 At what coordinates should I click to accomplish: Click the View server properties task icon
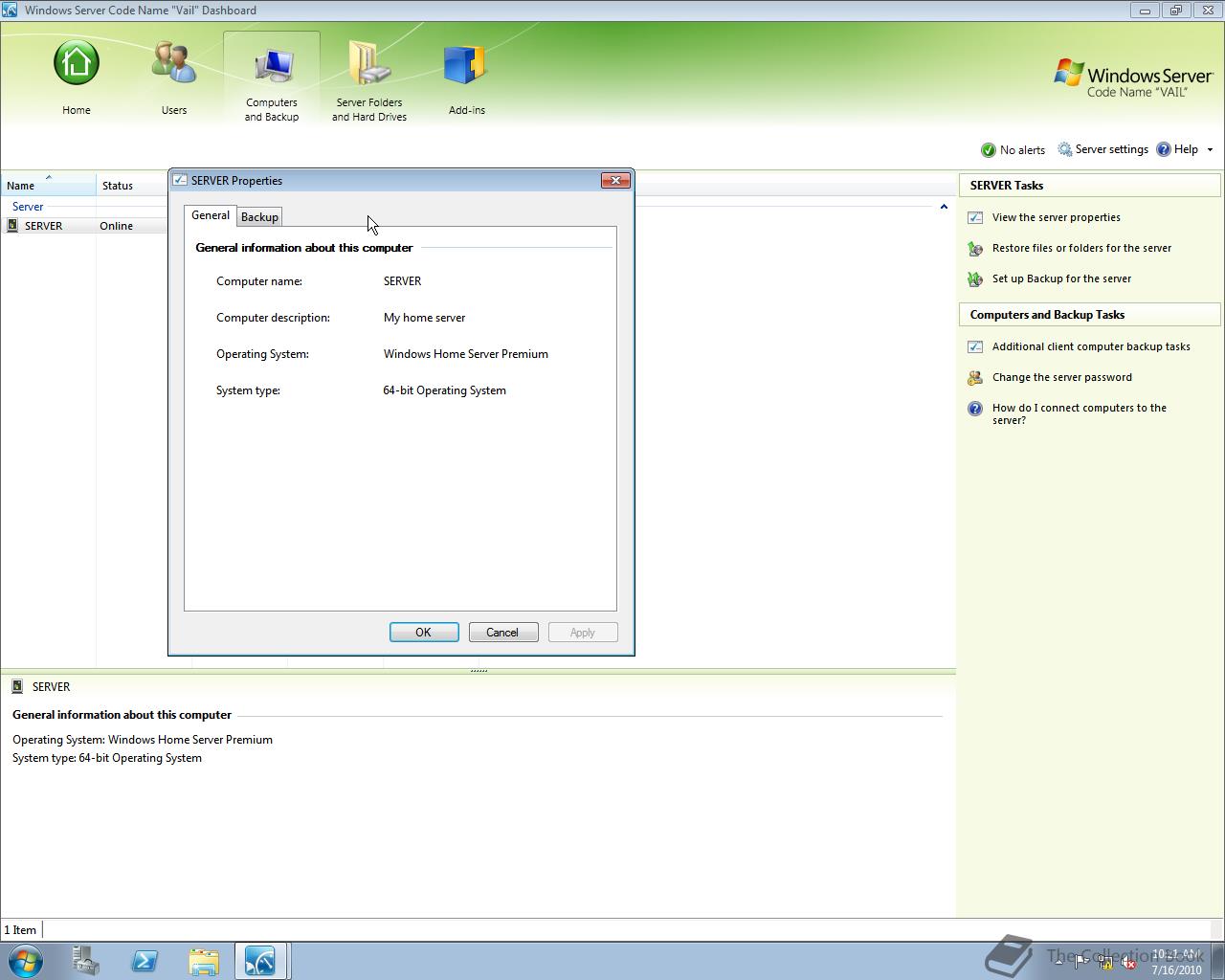click(x=975, y=217)
